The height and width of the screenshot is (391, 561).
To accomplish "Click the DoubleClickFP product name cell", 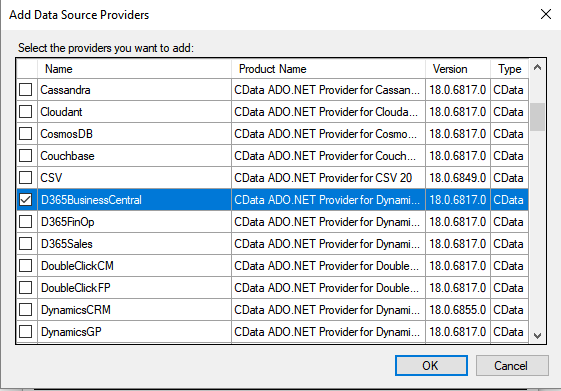I will coord(328,288).
